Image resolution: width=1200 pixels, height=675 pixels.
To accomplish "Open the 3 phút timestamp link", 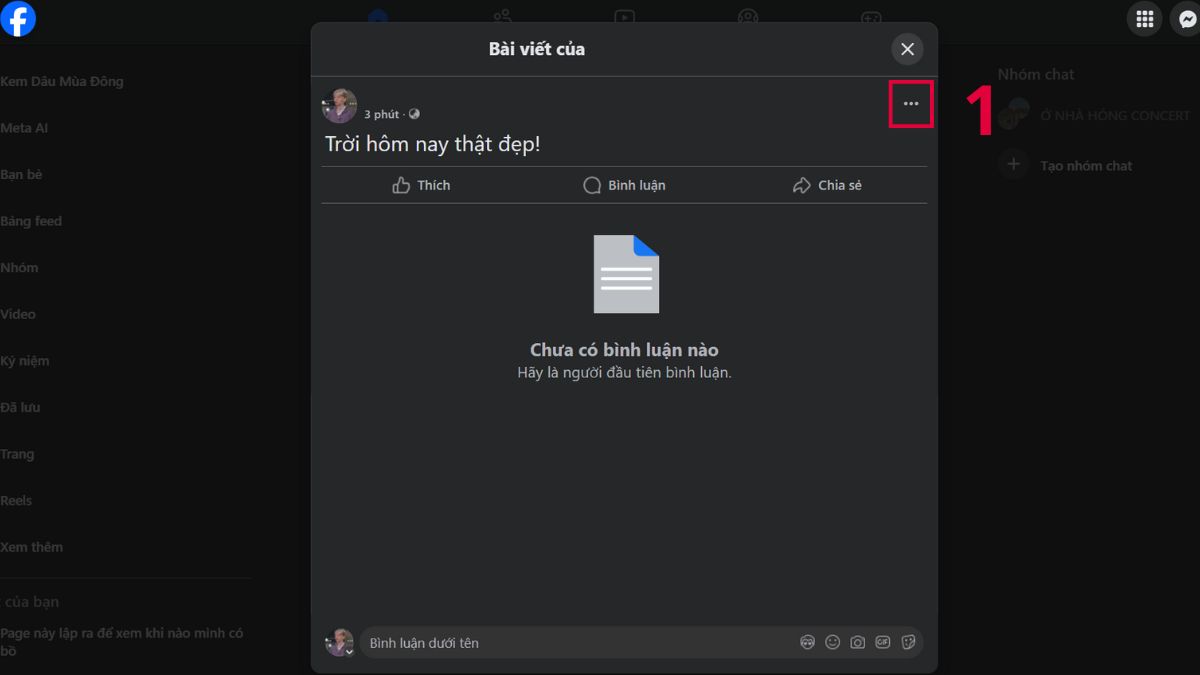I will (x=381, y=115).
